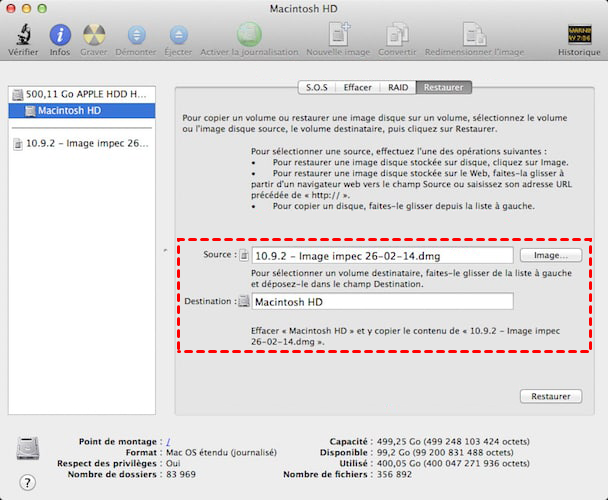The width and height of the screenshot is (608, 500).
Task: Click the destination volume icon
Action: [244, 301]
